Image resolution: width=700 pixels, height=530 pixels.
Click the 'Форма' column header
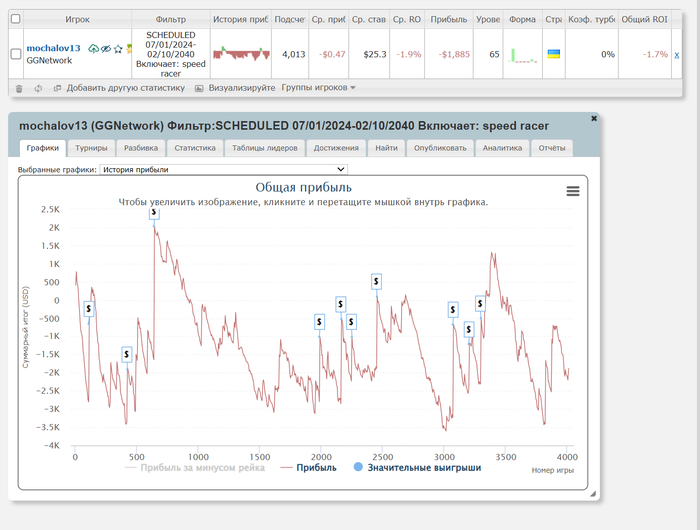(522, 19)
